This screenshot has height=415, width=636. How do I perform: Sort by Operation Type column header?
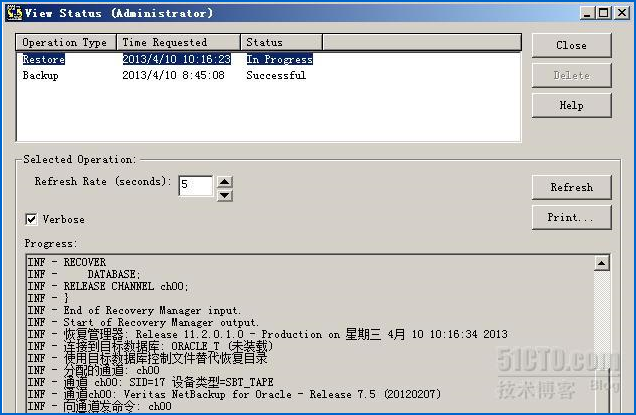[x=66, y=42]
